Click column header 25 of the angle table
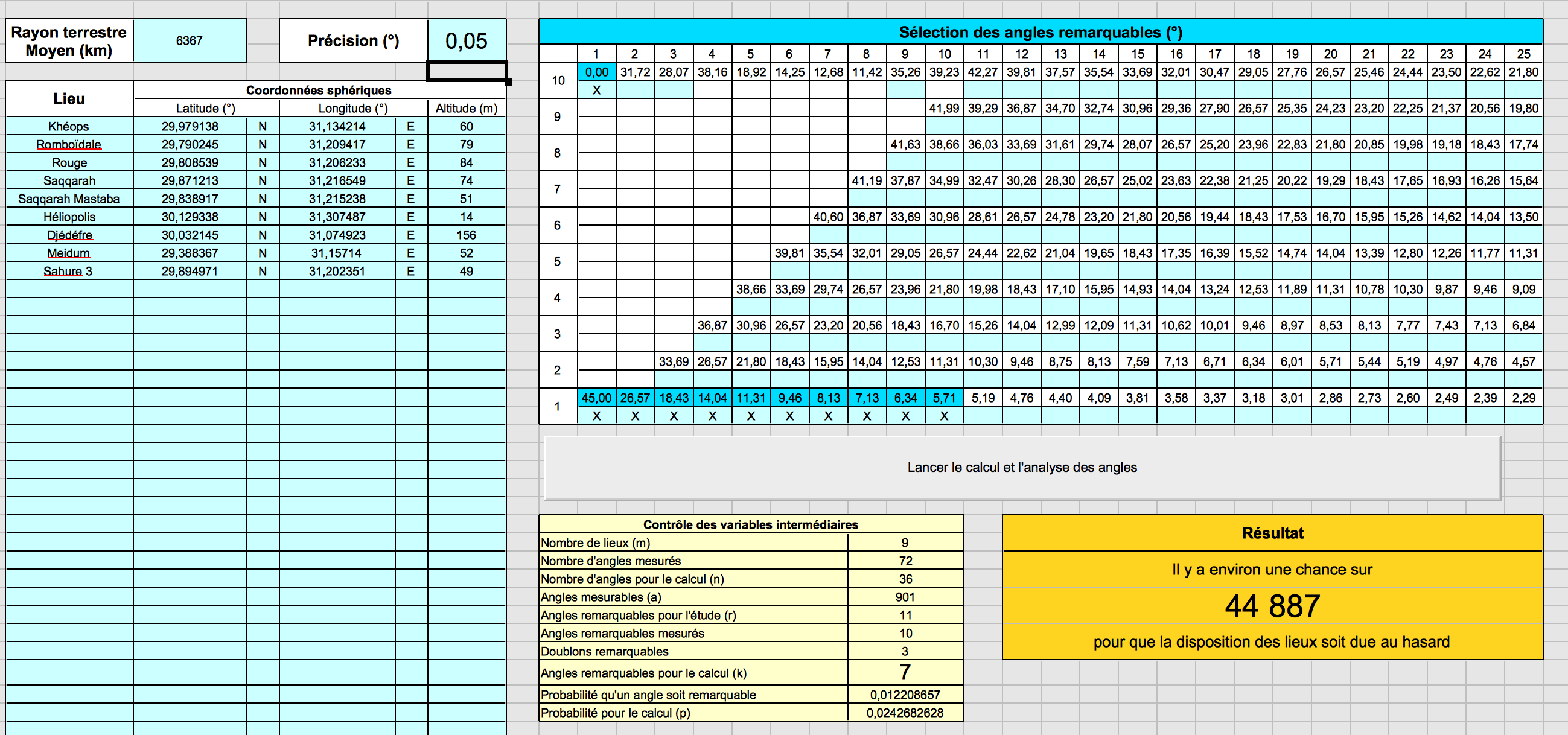 (1523, 54)
